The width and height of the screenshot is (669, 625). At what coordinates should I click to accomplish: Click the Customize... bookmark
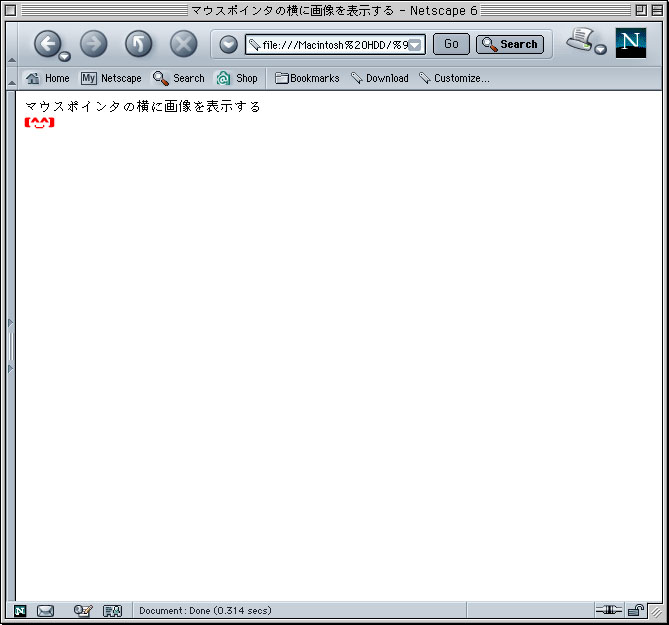point(454,78)
